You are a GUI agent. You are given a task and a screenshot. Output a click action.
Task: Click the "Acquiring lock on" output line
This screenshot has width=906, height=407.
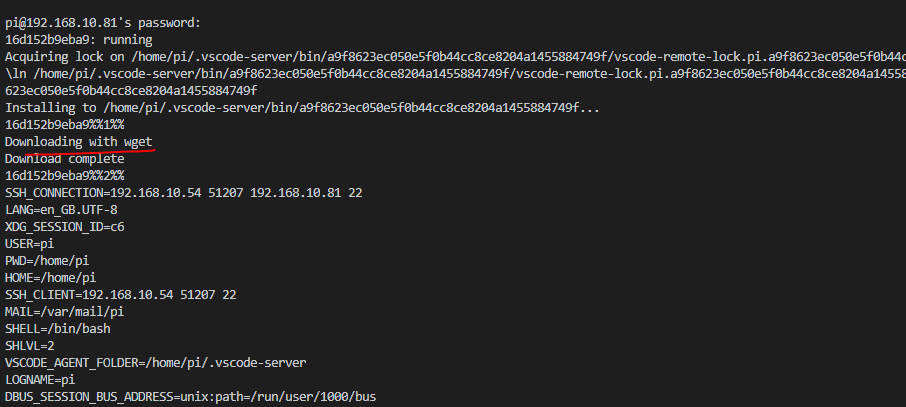(450, 56)
